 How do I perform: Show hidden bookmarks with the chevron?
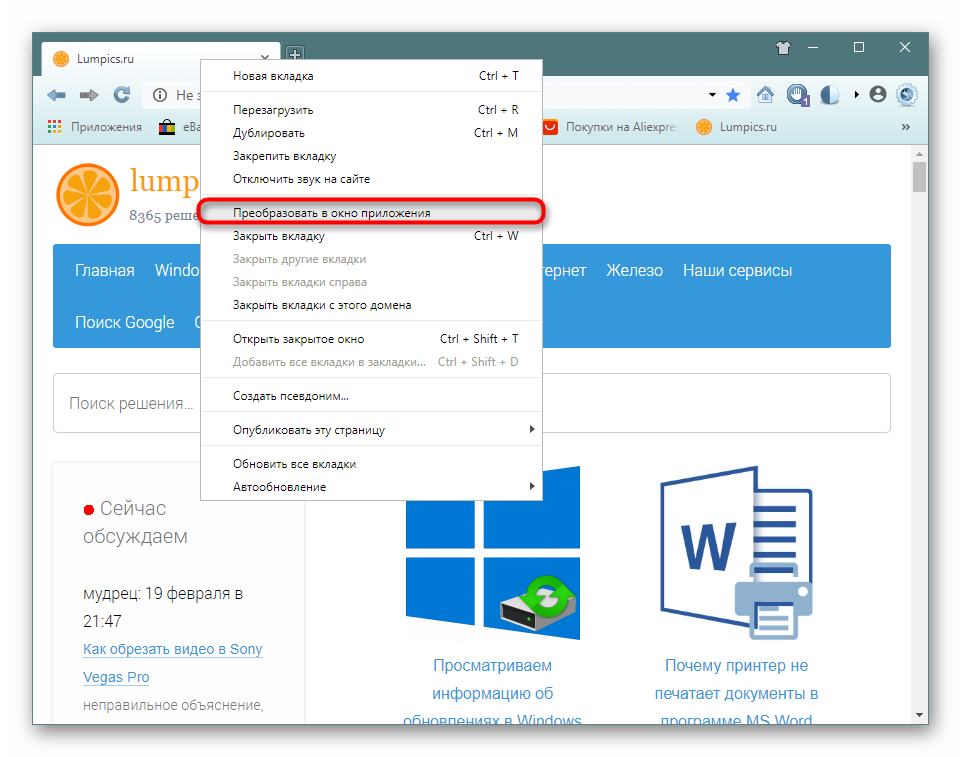906,127
